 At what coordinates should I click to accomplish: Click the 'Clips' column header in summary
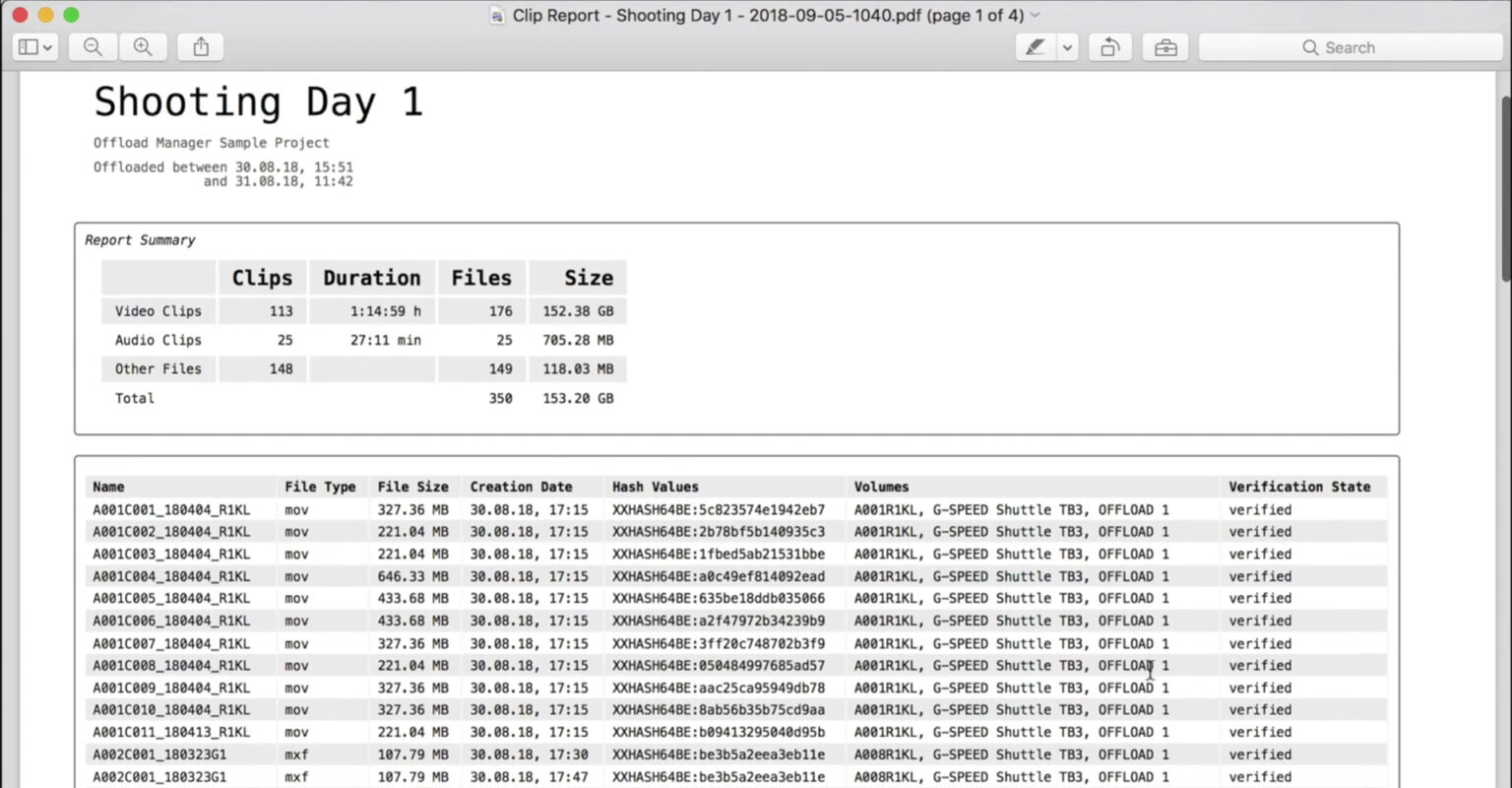click(262, 278)
